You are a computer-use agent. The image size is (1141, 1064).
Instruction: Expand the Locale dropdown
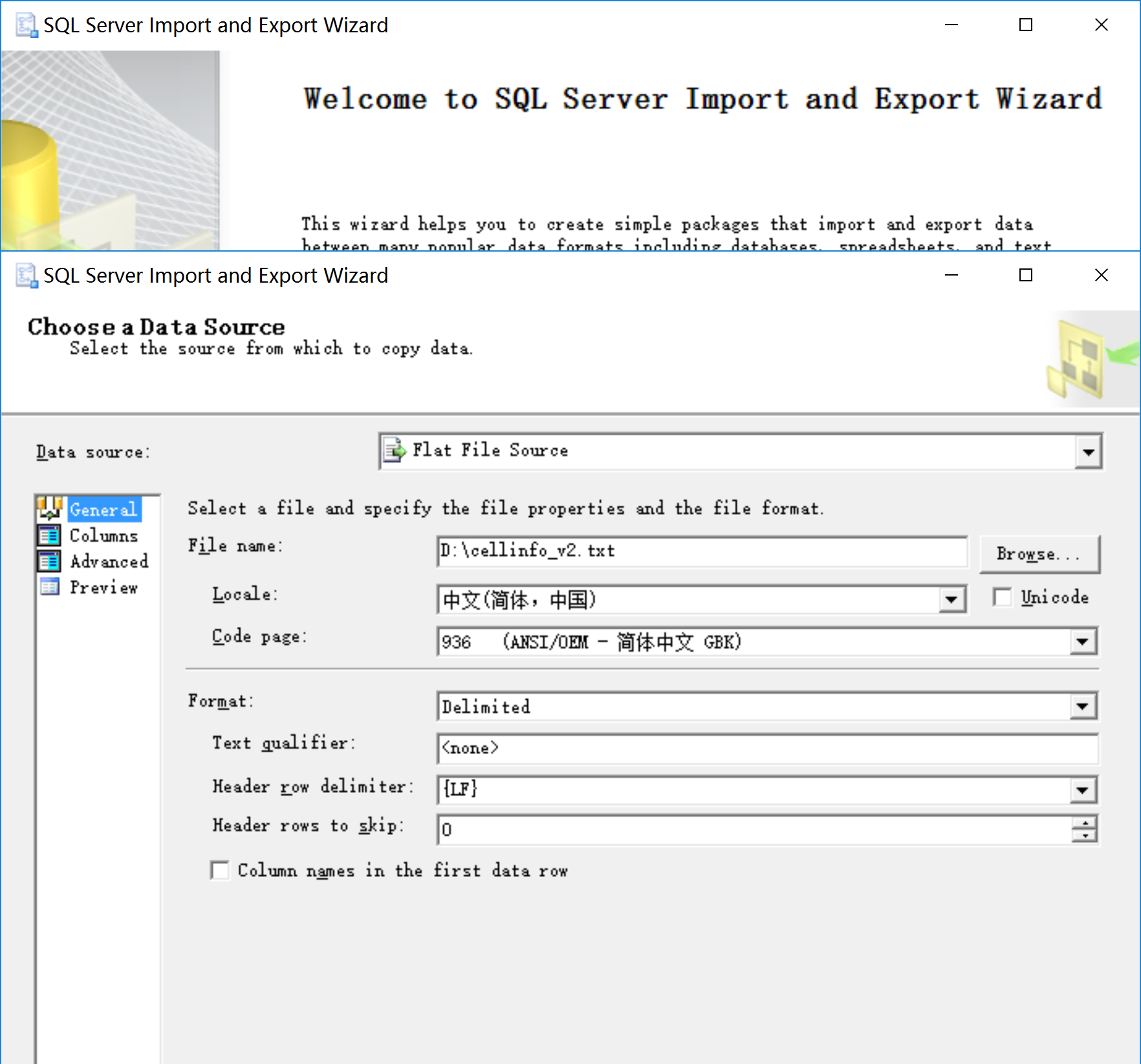click(951, 600)
